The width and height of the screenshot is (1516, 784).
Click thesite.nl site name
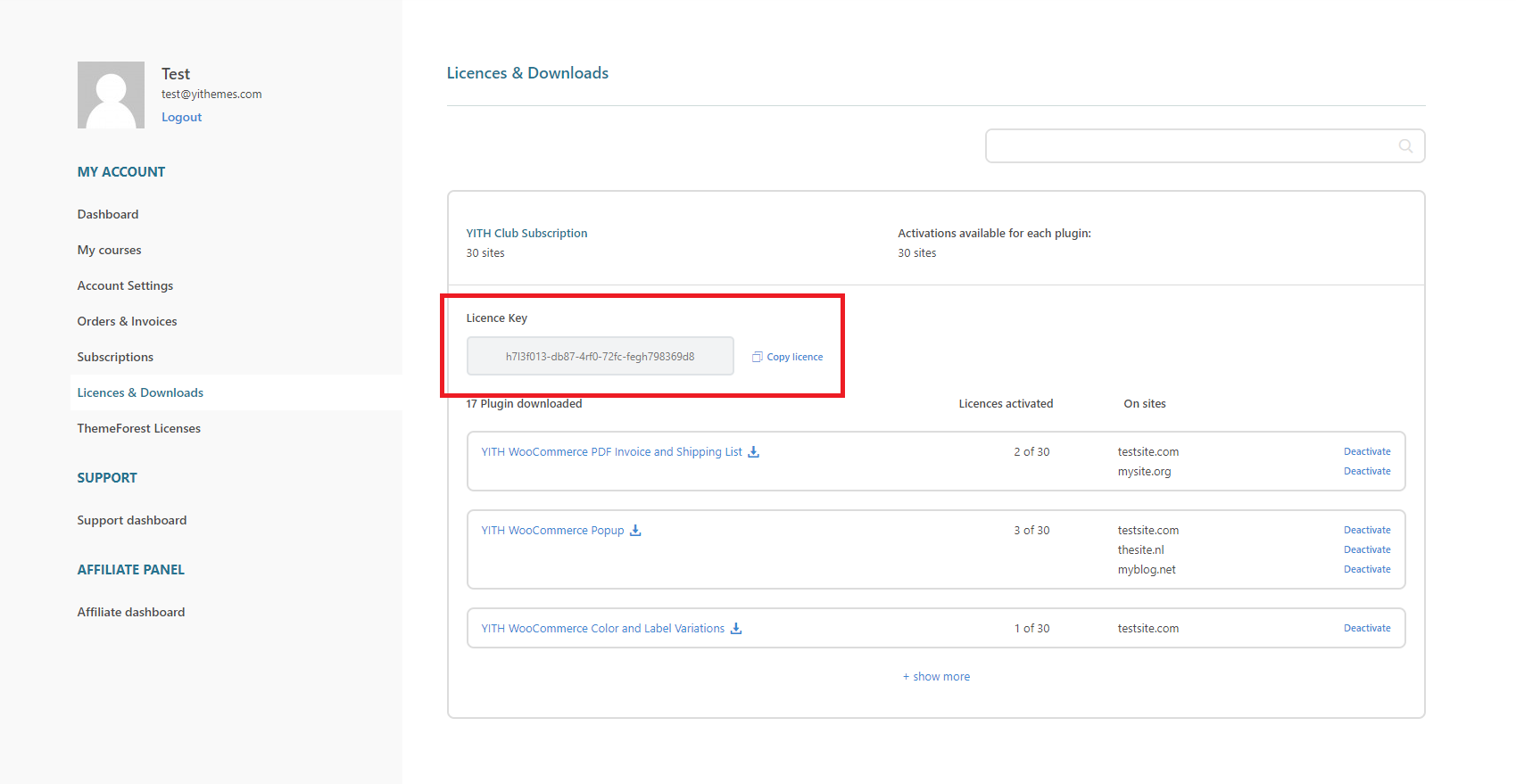(x=1140, y=550)
